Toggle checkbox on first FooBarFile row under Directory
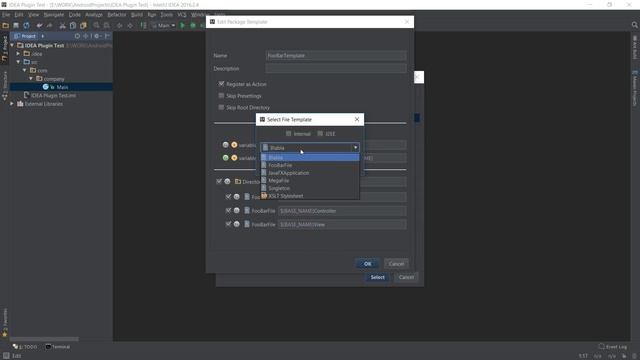The height and width of the screenshot is (360, 640). click(x=228, y=197)
